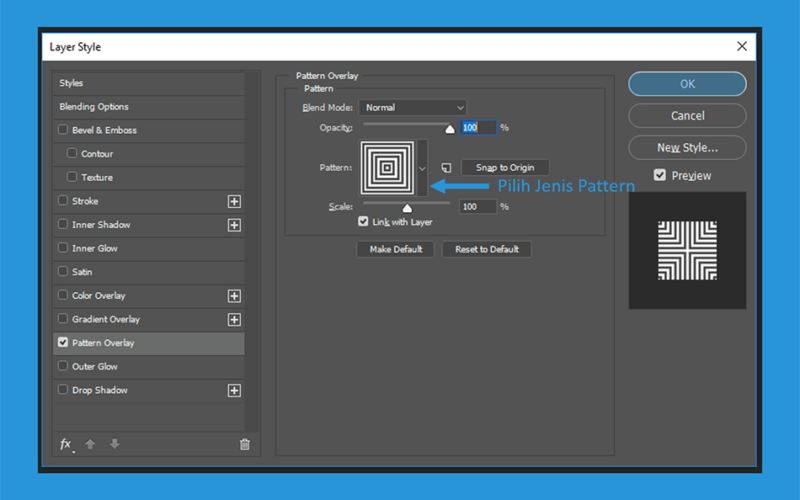Click the style preview thumbnail

687,251
